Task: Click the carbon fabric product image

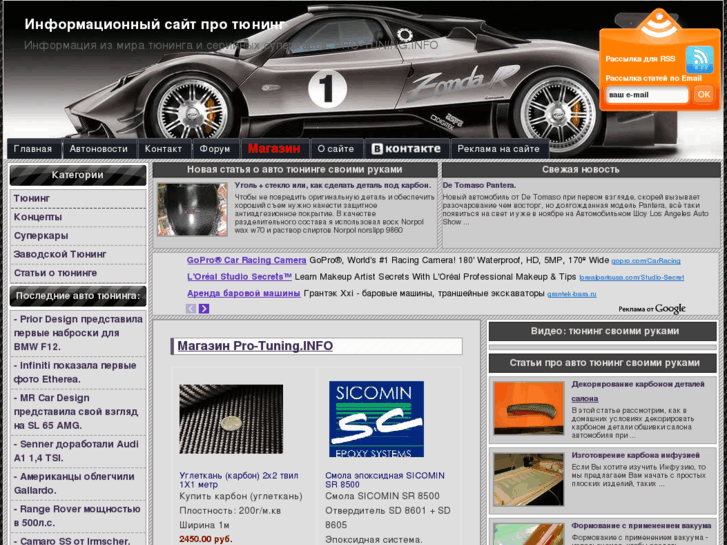Action: pyautogui.click(x=230, y=419)
